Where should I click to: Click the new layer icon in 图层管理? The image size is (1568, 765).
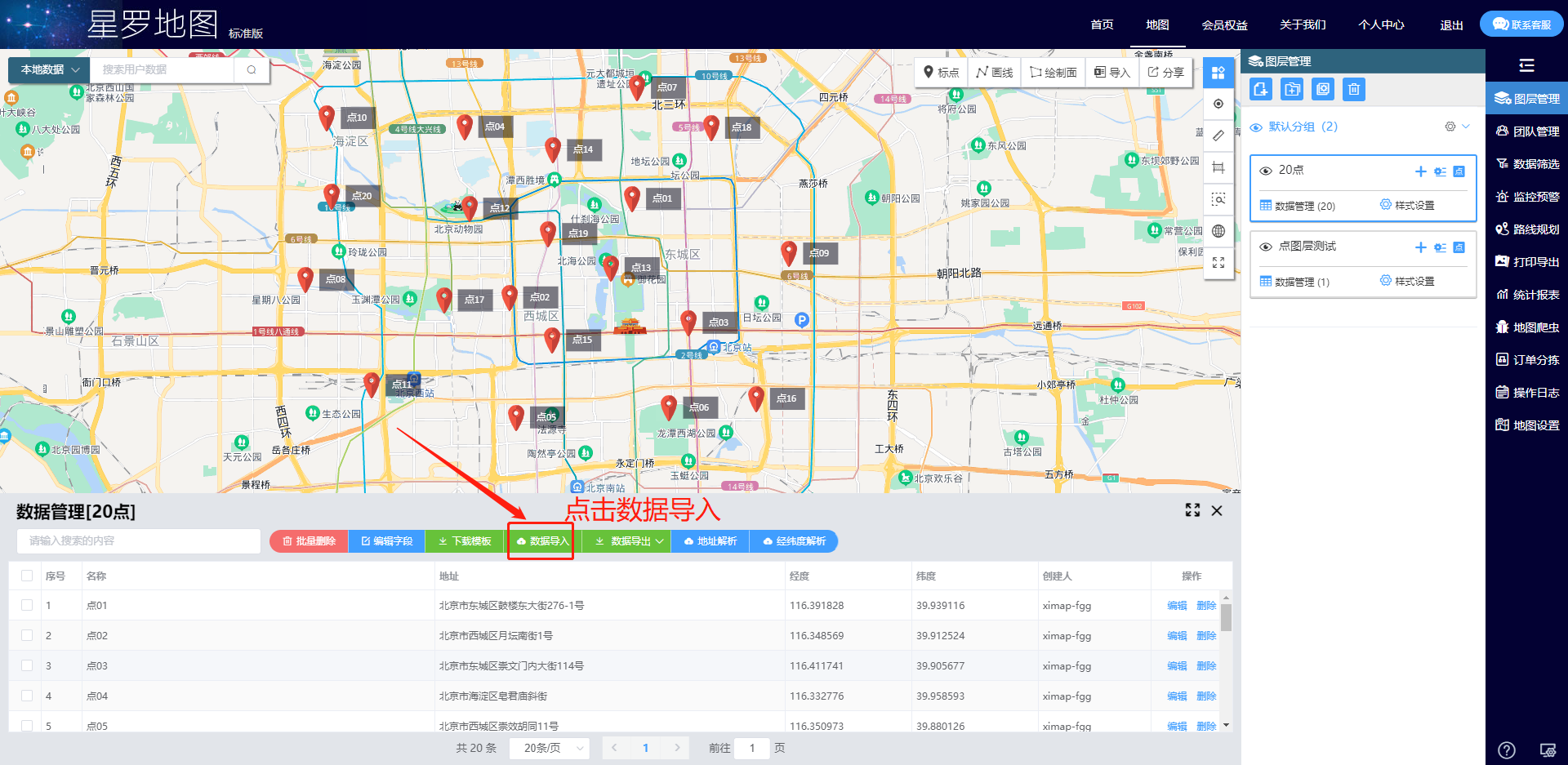1261,89
